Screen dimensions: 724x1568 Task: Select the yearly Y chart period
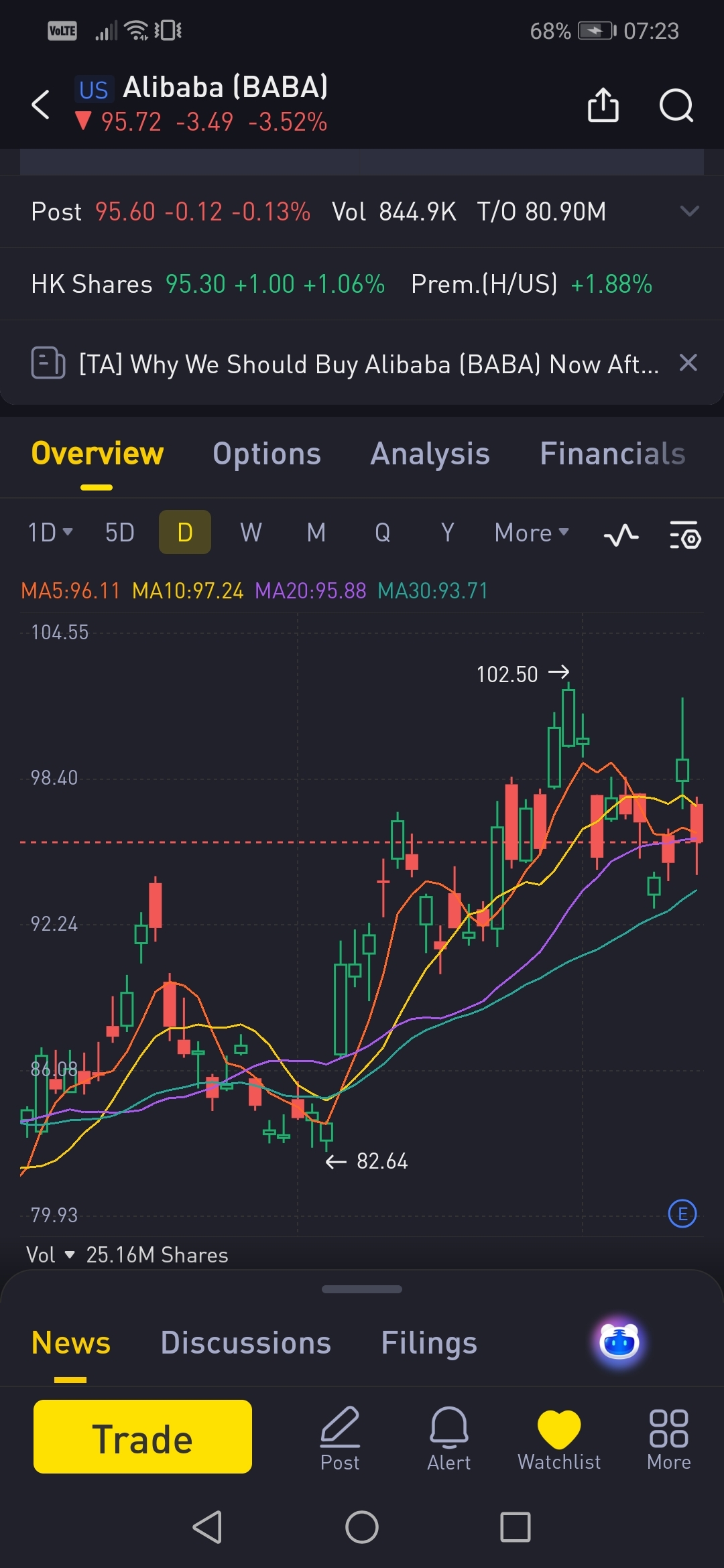[448, 533]
